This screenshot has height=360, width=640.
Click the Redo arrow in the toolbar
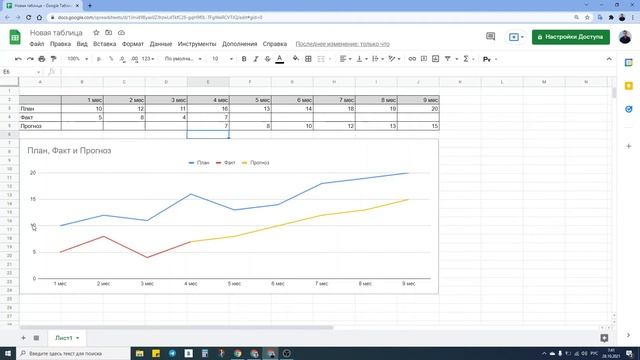point(30,59)
